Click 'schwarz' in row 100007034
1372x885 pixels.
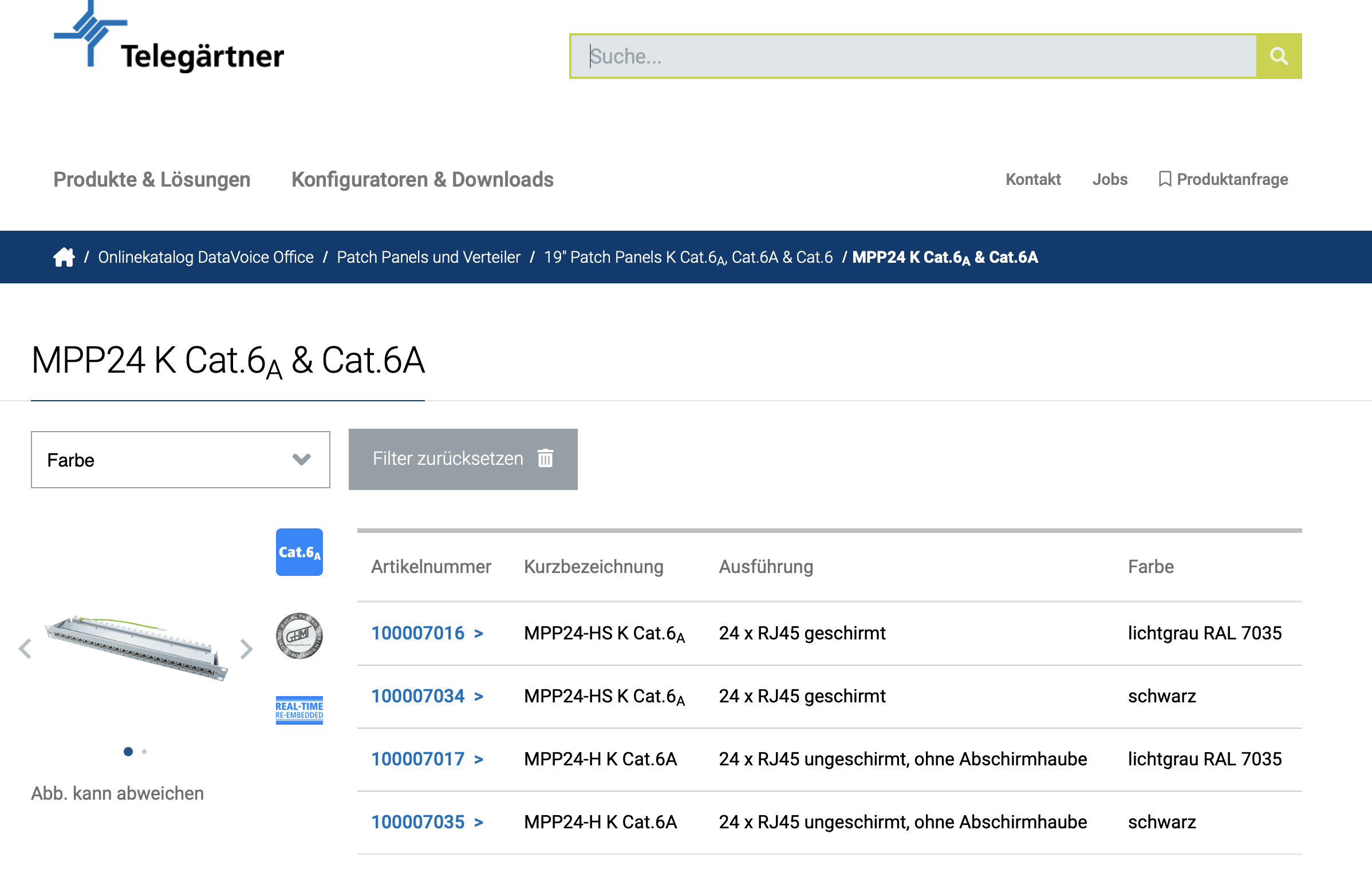(1162, 696)
